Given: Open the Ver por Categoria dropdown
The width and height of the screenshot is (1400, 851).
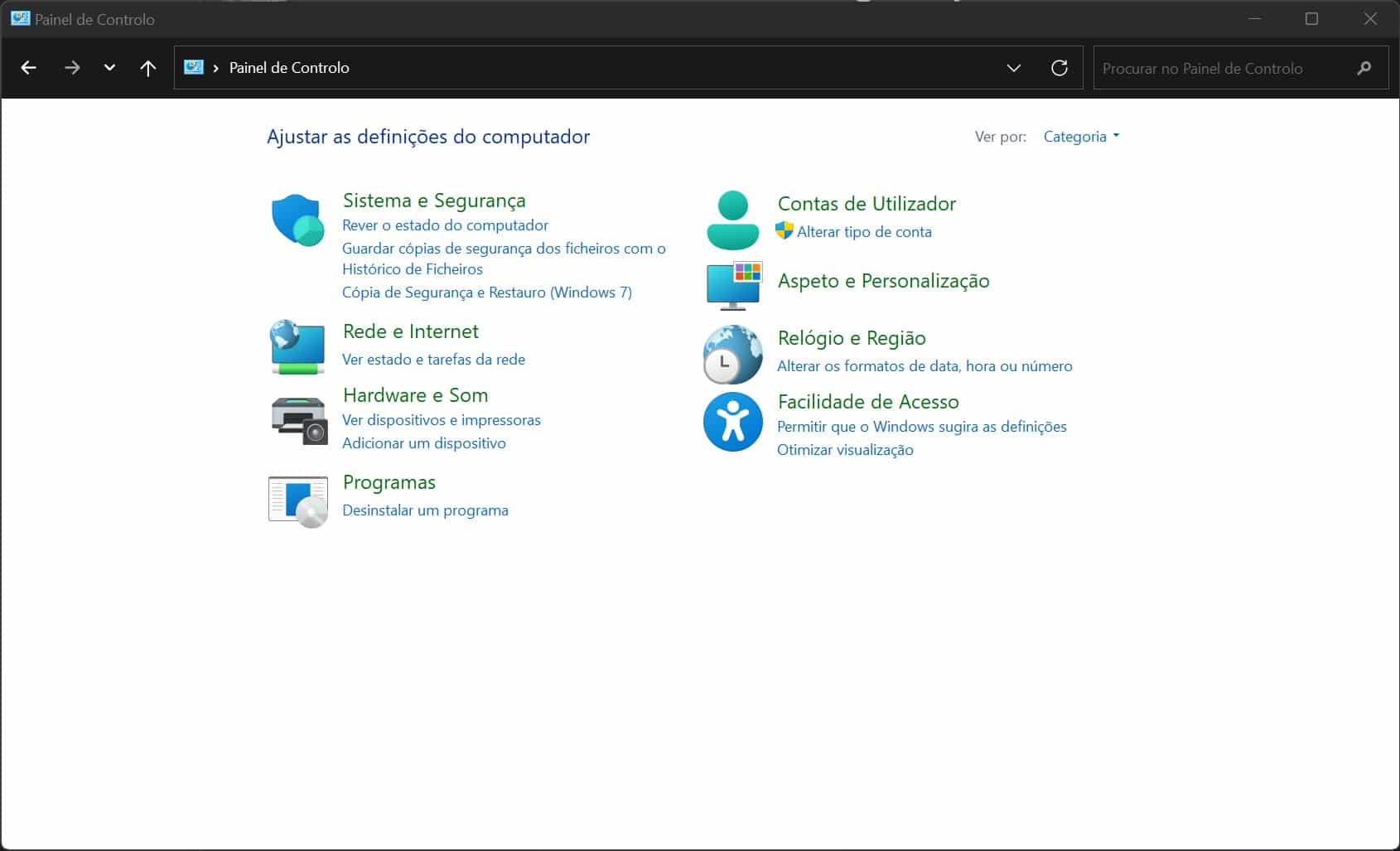Looking at the screenshot, I should click(x=1081, y=137).
